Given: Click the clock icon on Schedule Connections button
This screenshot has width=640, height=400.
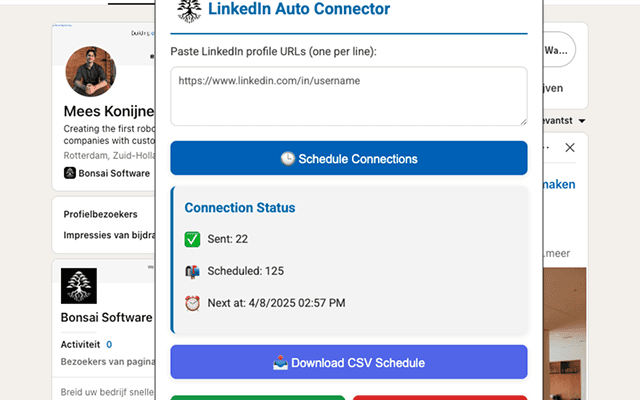Looking at the screenshot, I should click(288, 159).
